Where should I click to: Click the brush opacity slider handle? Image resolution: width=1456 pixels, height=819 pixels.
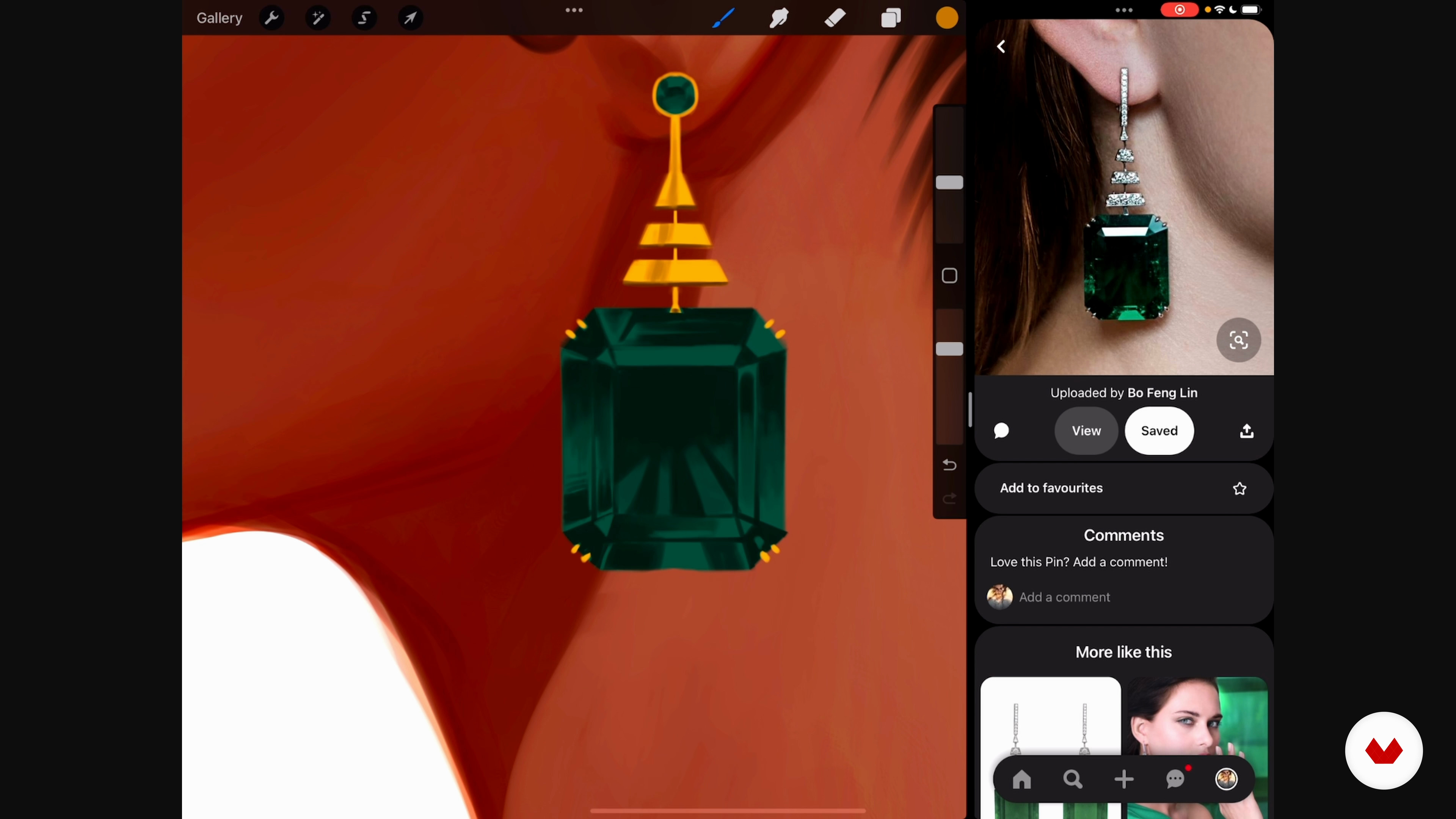click(949, 349)
